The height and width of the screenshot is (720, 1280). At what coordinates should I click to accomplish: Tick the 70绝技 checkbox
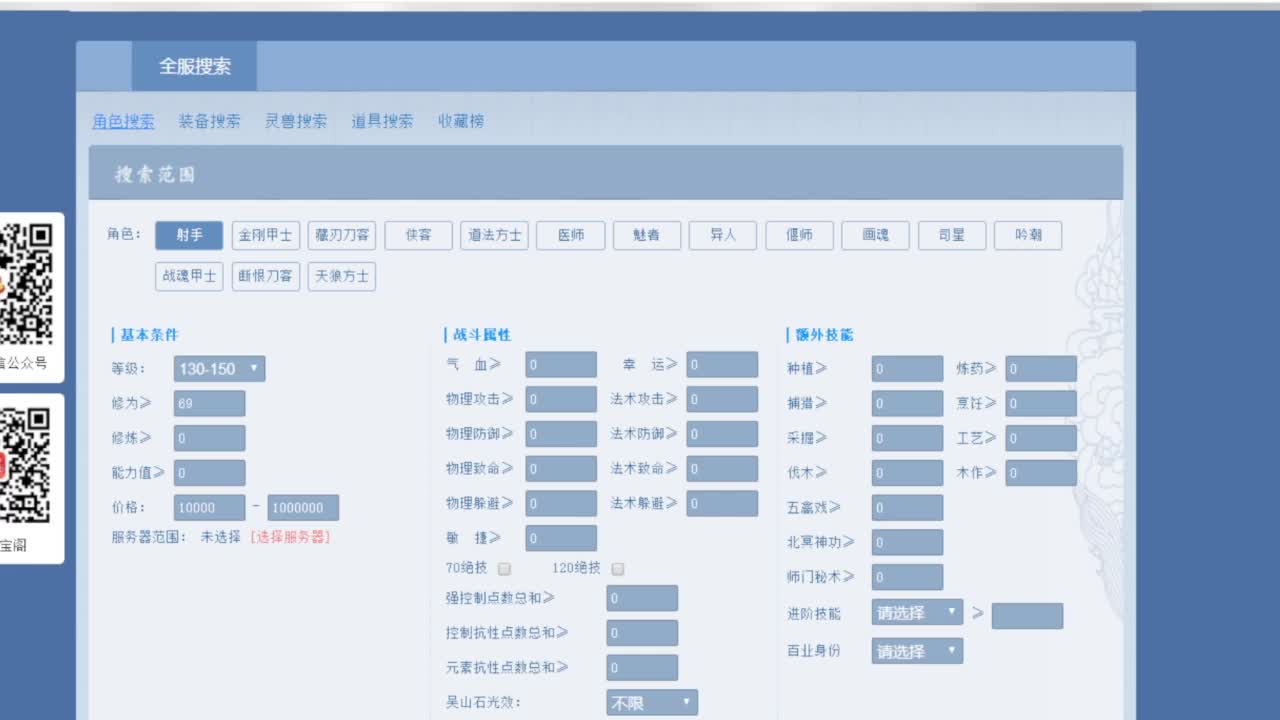(505, 569)
